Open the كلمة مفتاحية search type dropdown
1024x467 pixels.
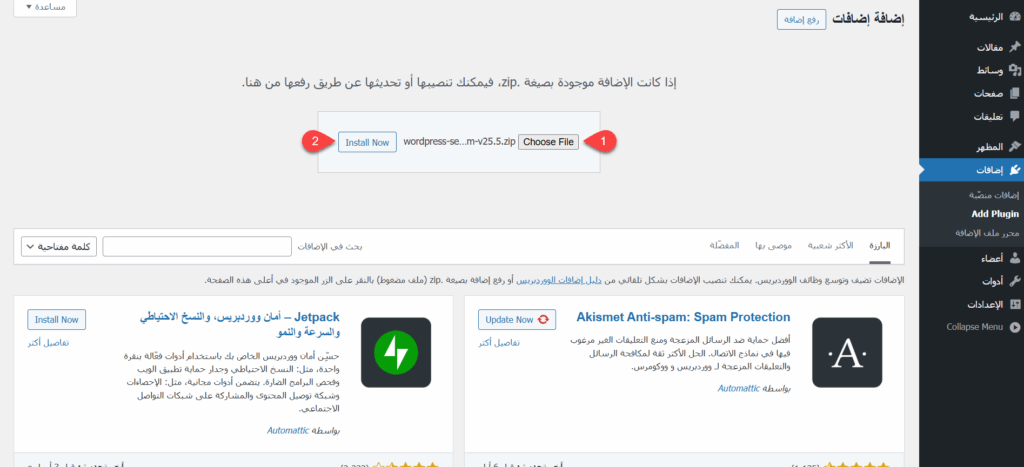[59, 246]
